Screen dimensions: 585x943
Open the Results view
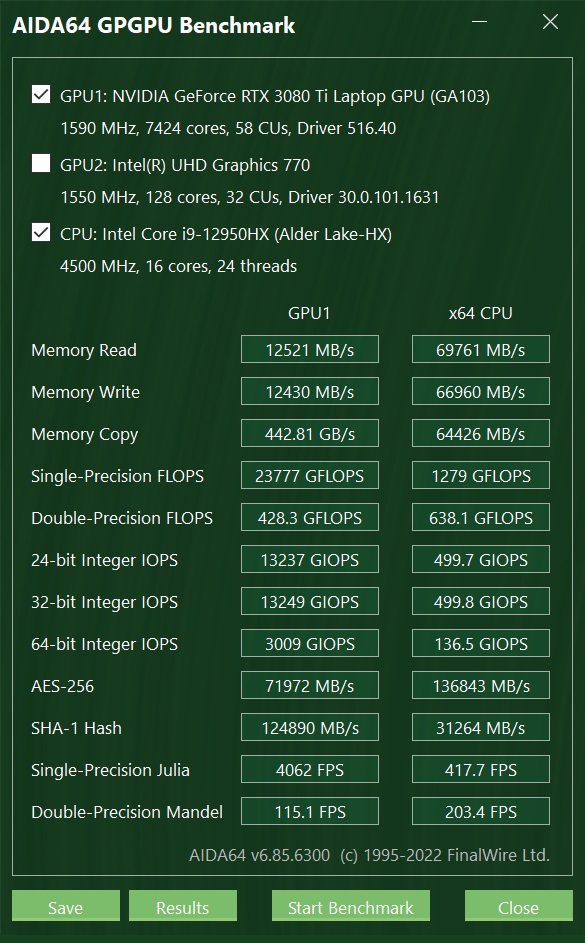coord(182,906)
